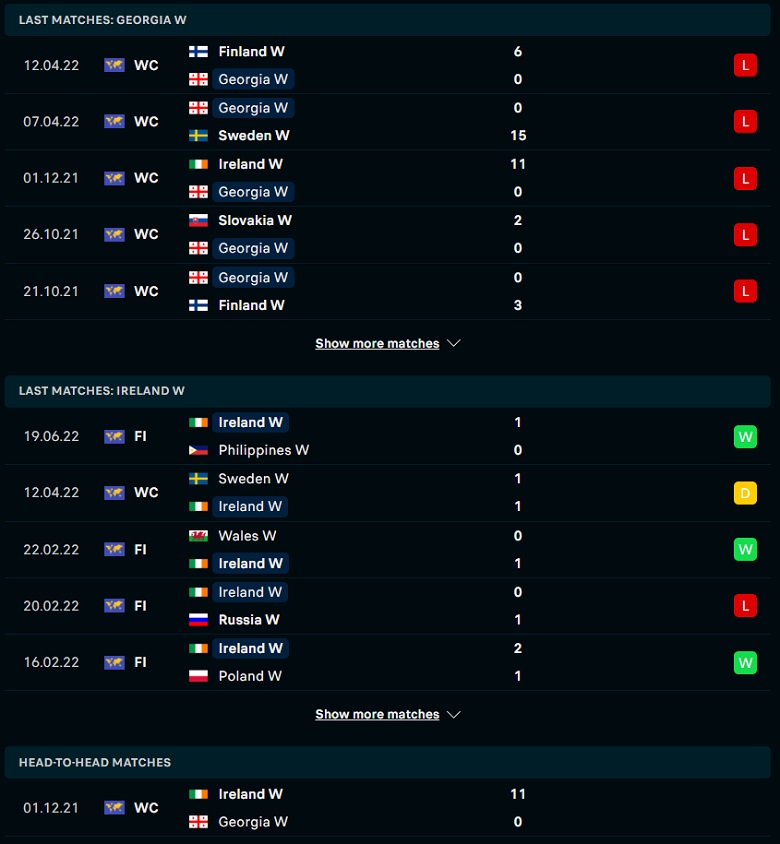This screenshot has height=844, width=780.
Task: Click the Wales flag icon
Action: point(198,536)
